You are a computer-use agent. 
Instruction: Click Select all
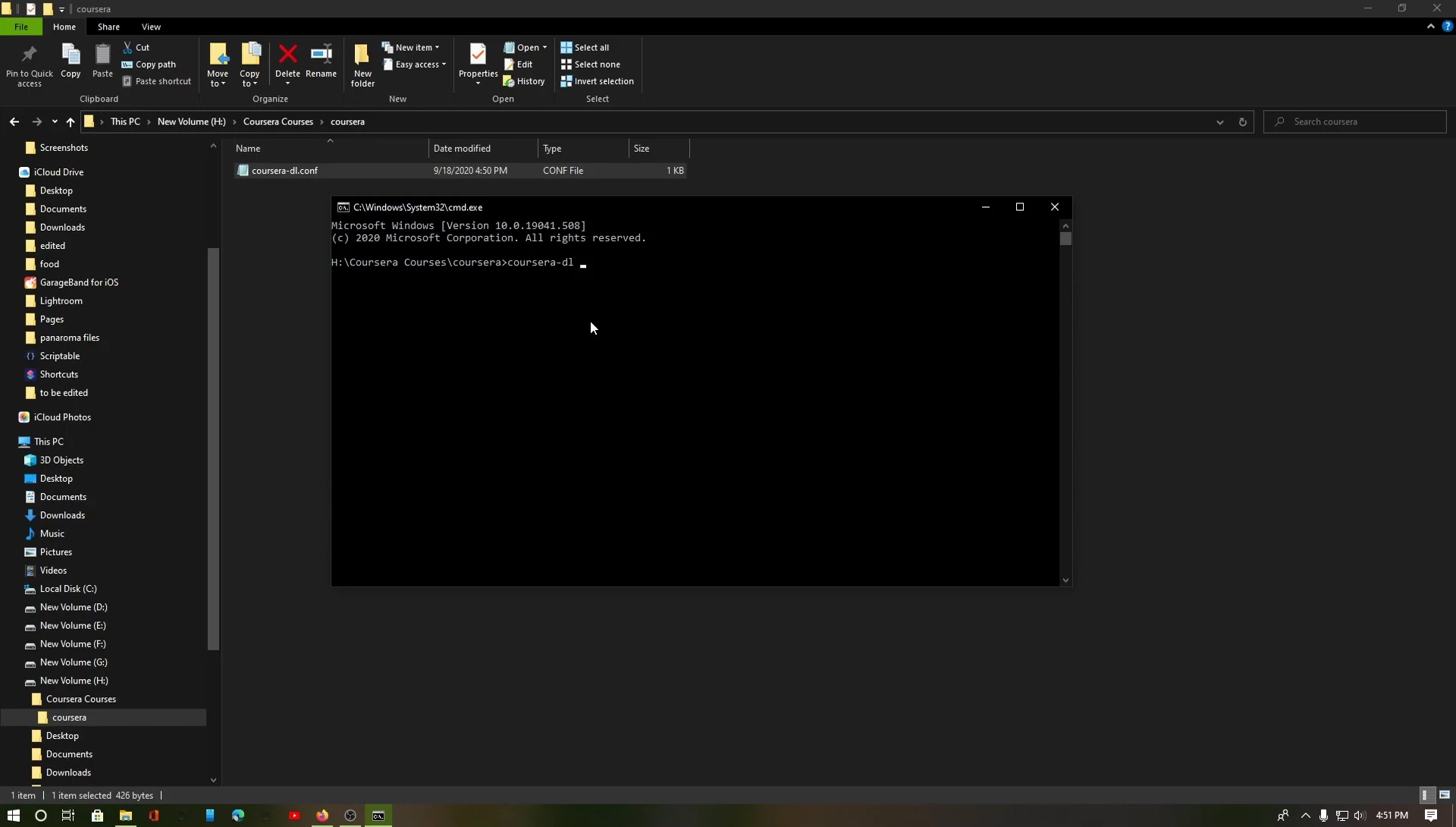[x=585, y=47]
